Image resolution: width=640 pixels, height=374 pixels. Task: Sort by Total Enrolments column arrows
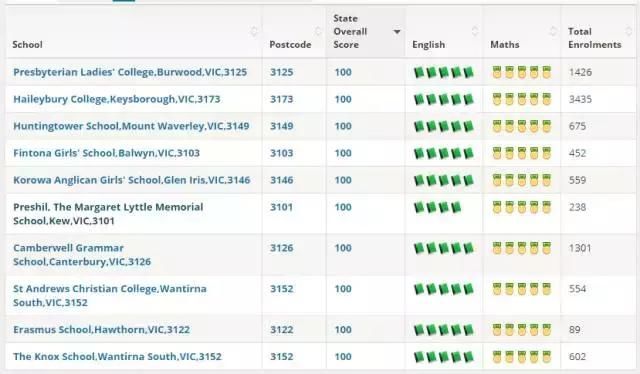629,31
